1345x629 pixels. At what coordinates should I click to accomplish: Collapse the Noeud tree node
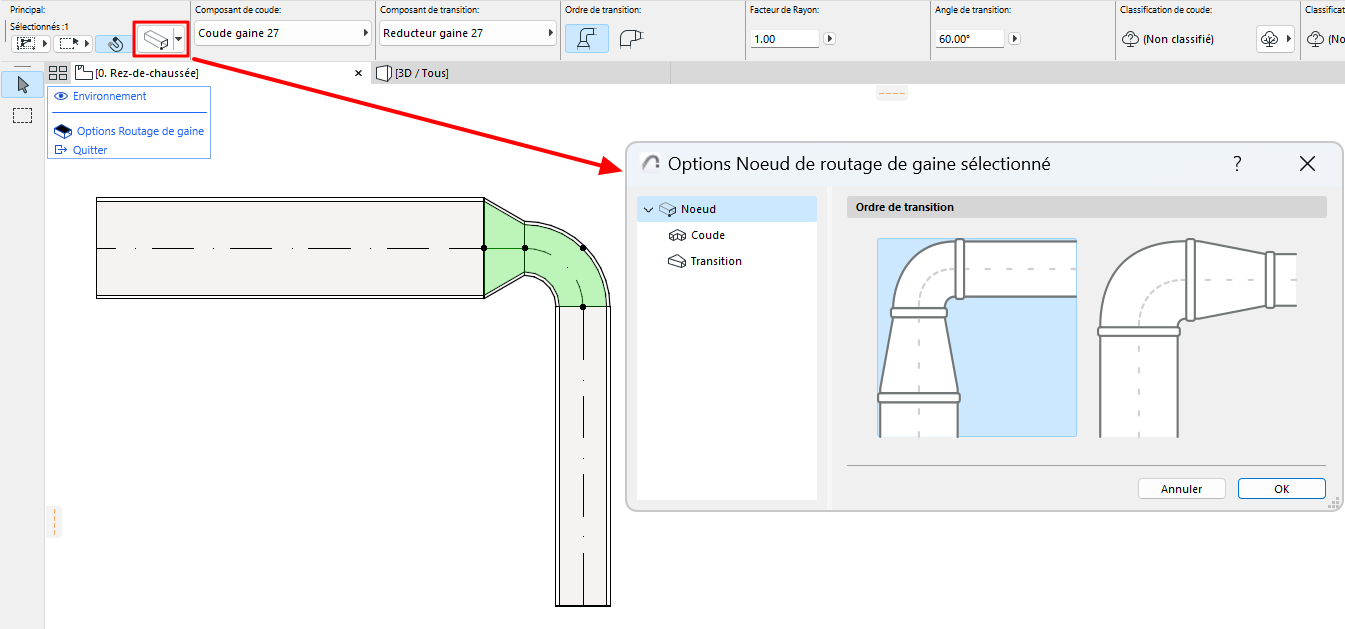649,210
